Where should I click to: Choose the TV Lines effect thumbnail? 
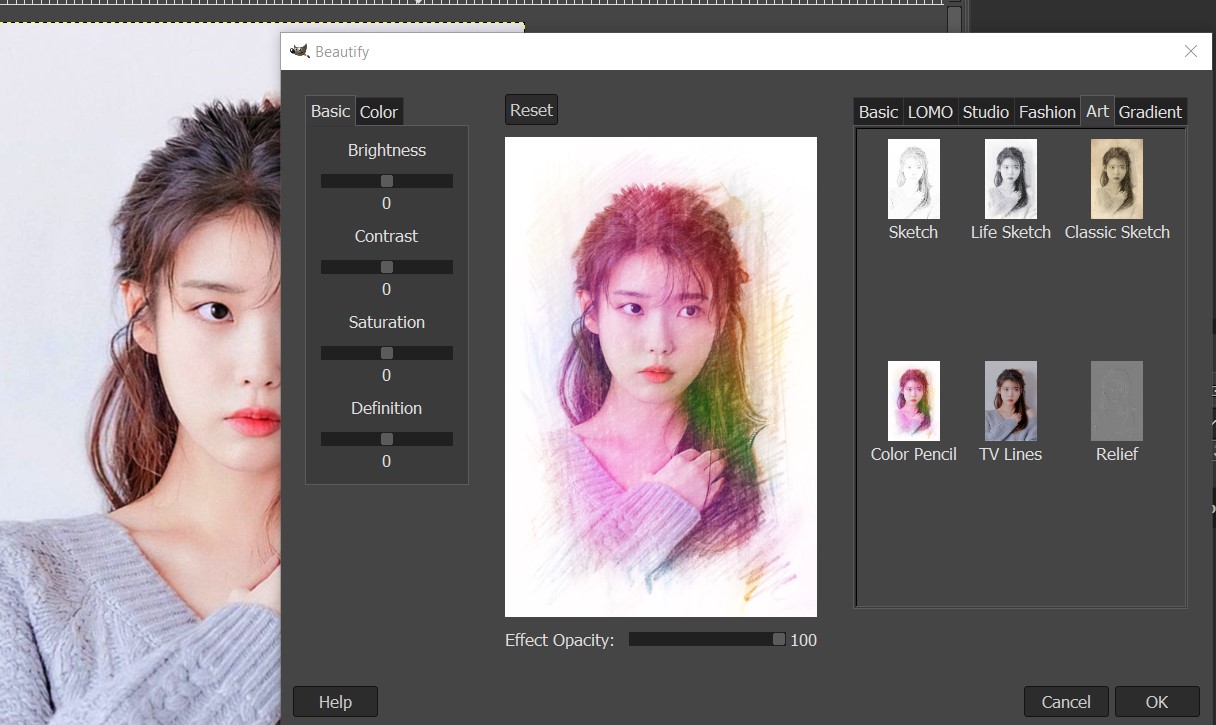[x=1010, y=401]
